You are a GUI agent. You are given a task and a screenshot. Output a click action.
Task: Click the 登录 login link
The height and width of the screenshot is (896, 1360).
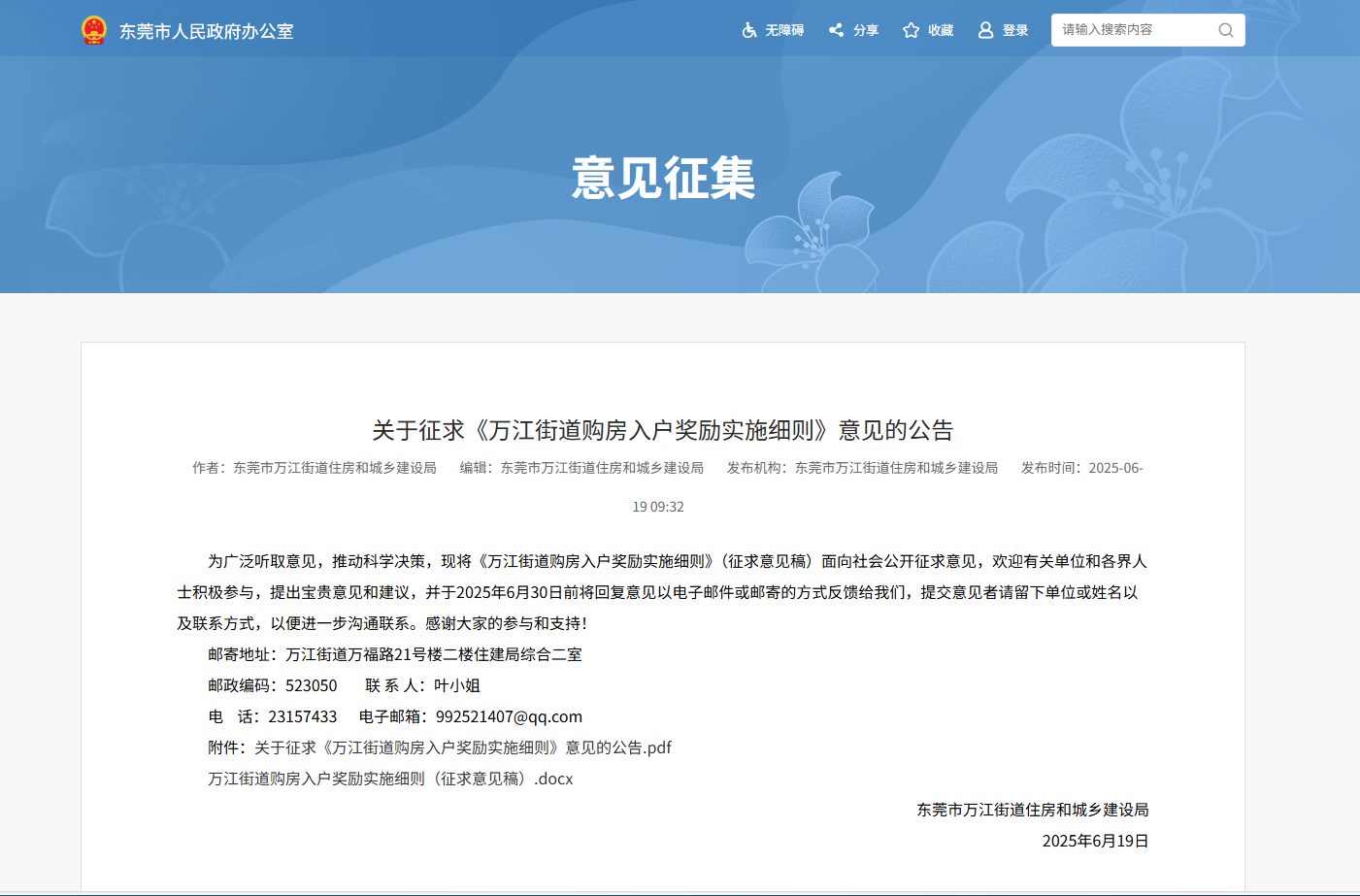[x=1014, y=30]
